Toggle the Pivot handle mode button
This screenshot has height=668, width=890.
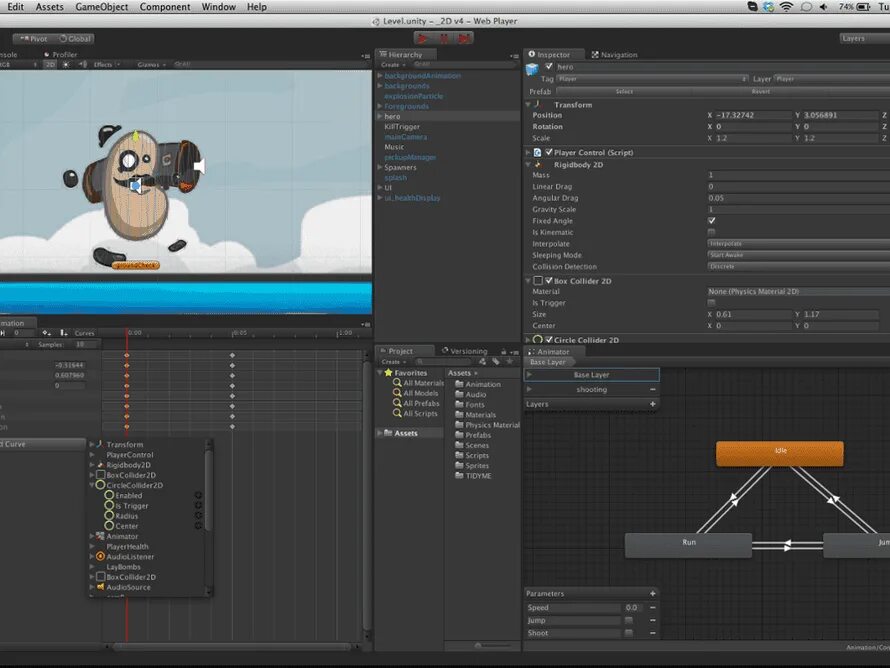coord(33,39)
